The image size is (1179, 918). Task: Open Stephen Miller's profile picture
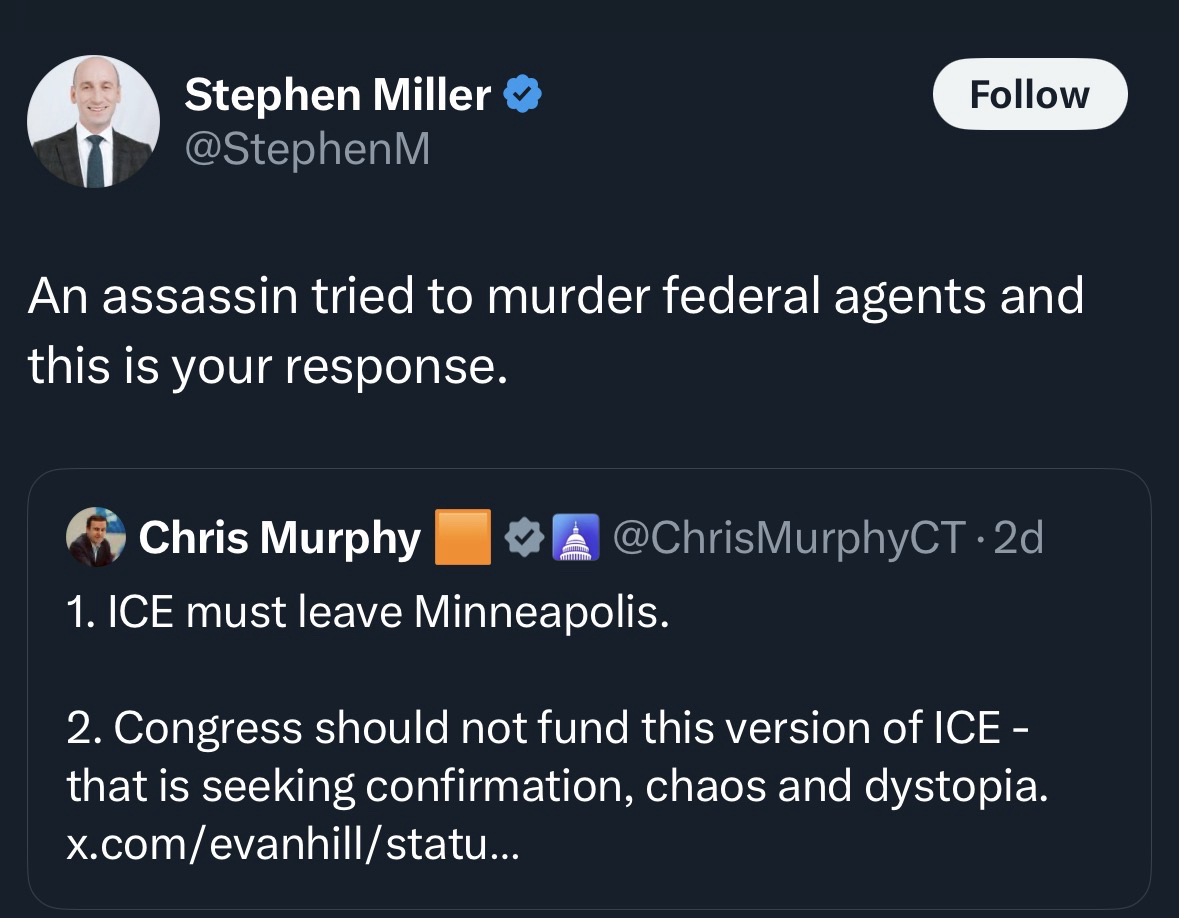click(93, 121)
